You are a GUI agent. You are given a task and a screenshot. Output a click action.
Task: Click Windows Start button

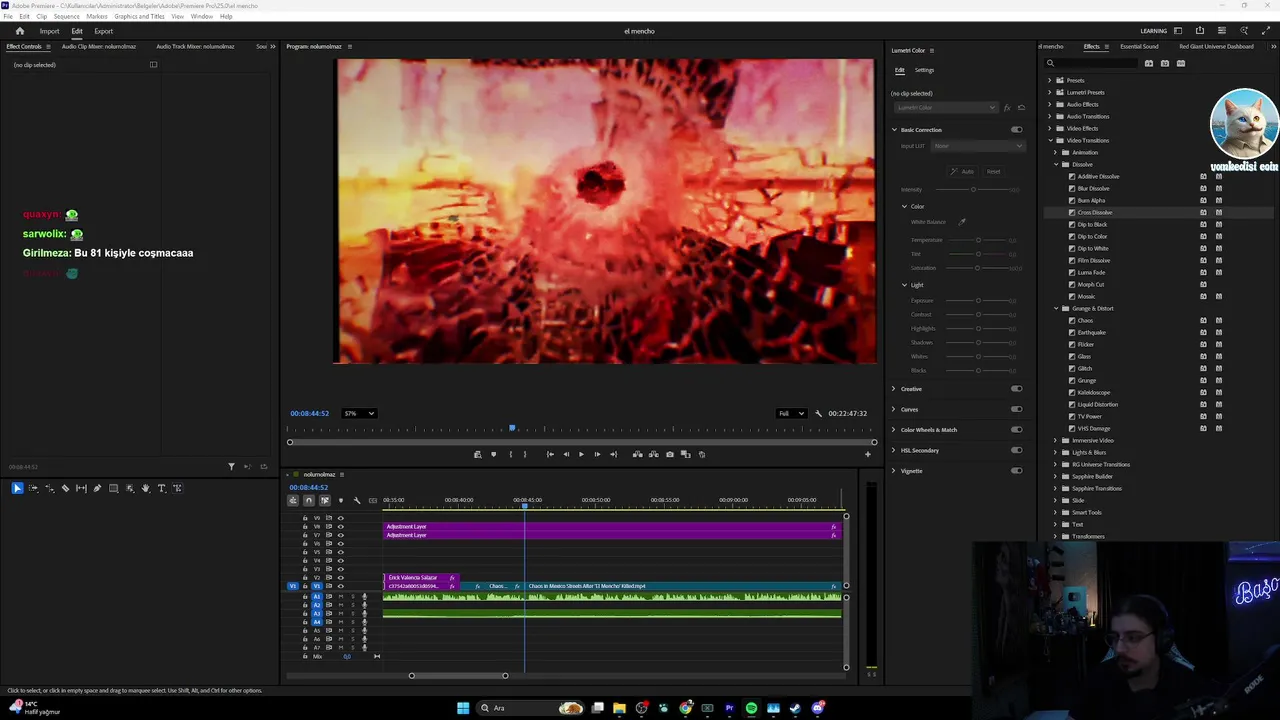pos(463,708)
